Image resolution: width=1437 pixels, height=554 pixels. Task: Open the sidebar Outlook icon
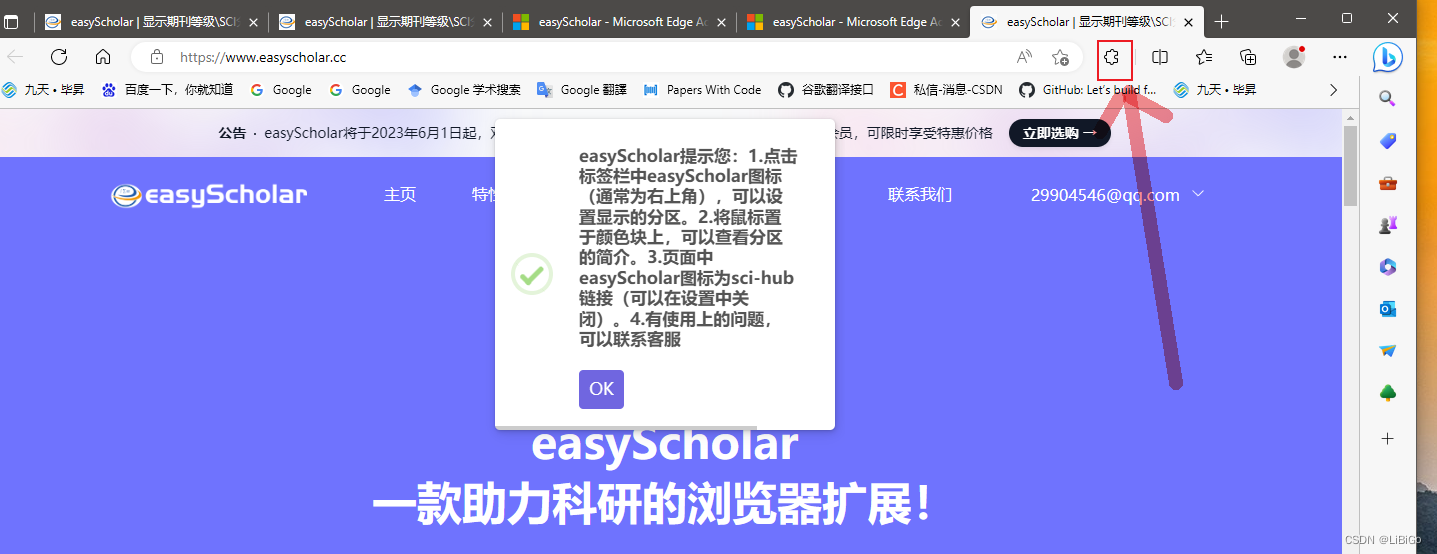[1387, 309]
